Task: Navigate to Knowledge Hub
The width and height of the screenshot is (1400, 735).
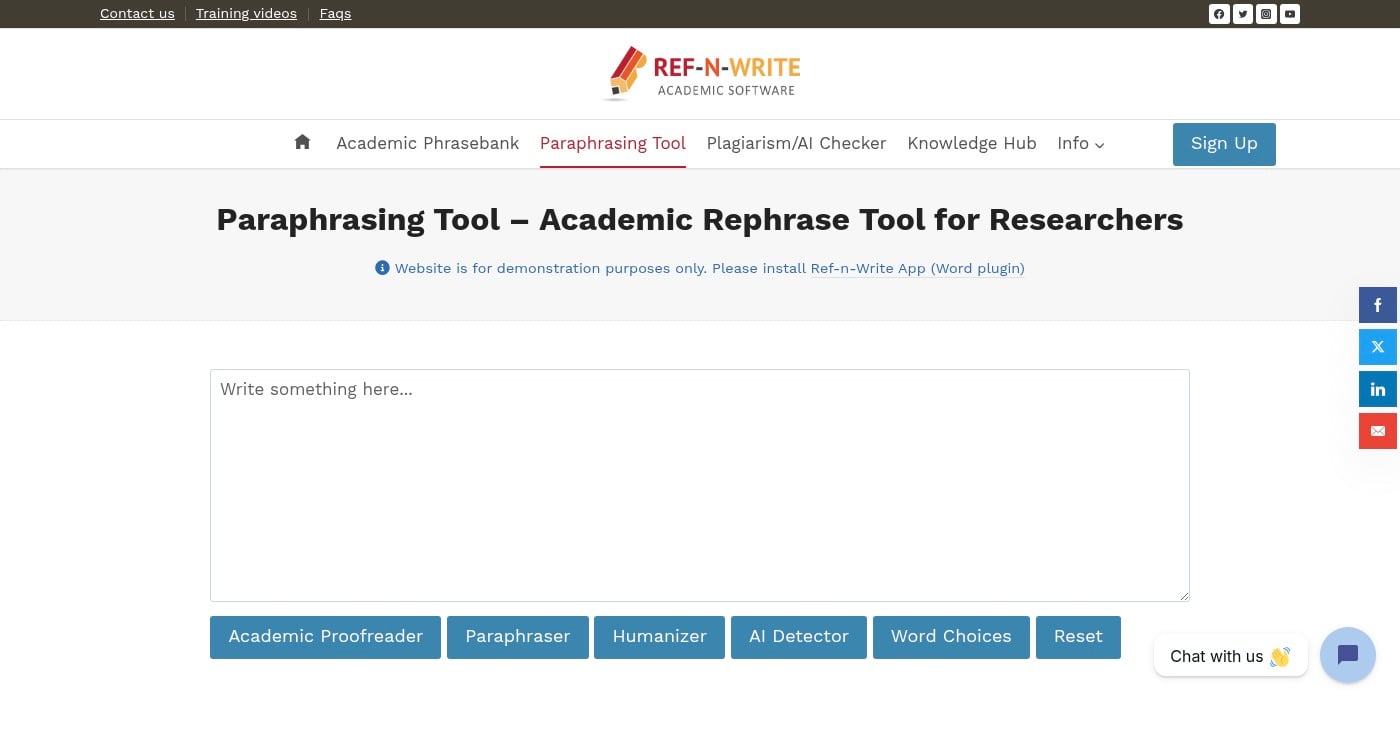Action: [x=972, y=143]
